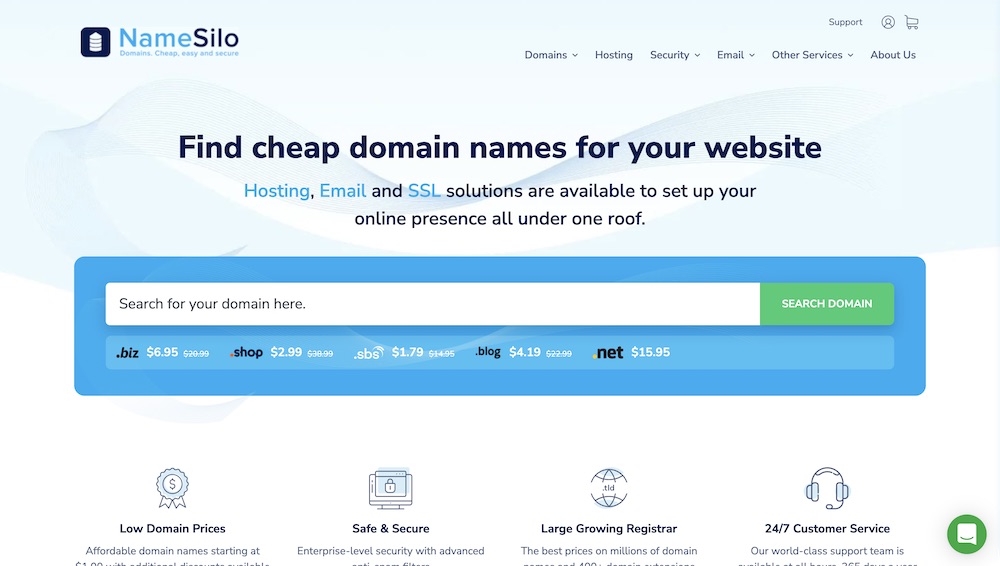Open the live chat bubble
The height and width of the screenshot is (566, 1000).
click(x=966, y=534)
